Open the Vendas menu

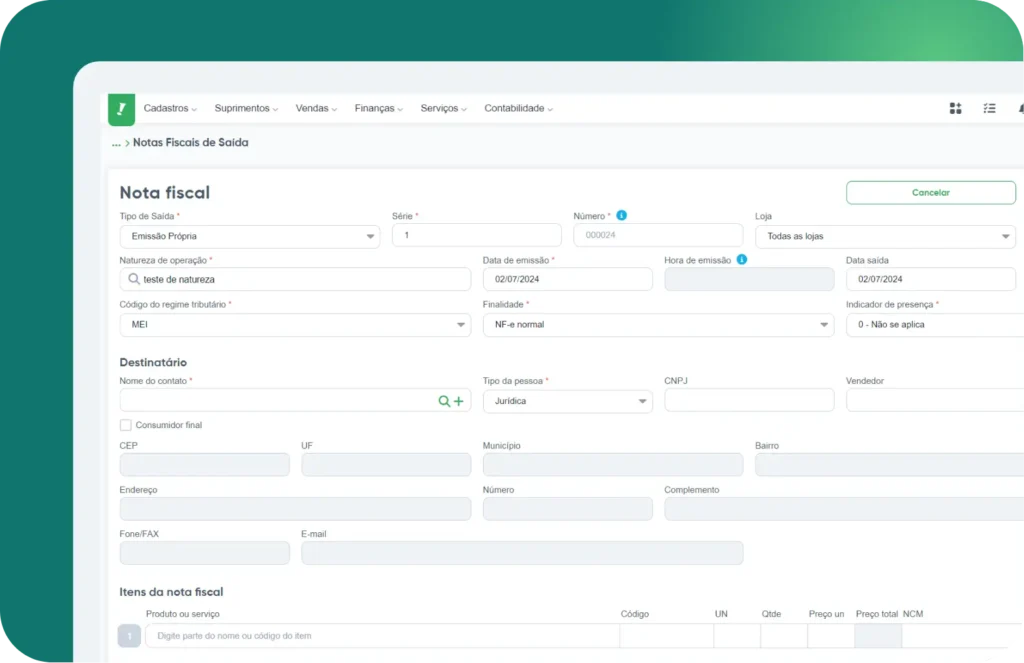coord(316,109)
